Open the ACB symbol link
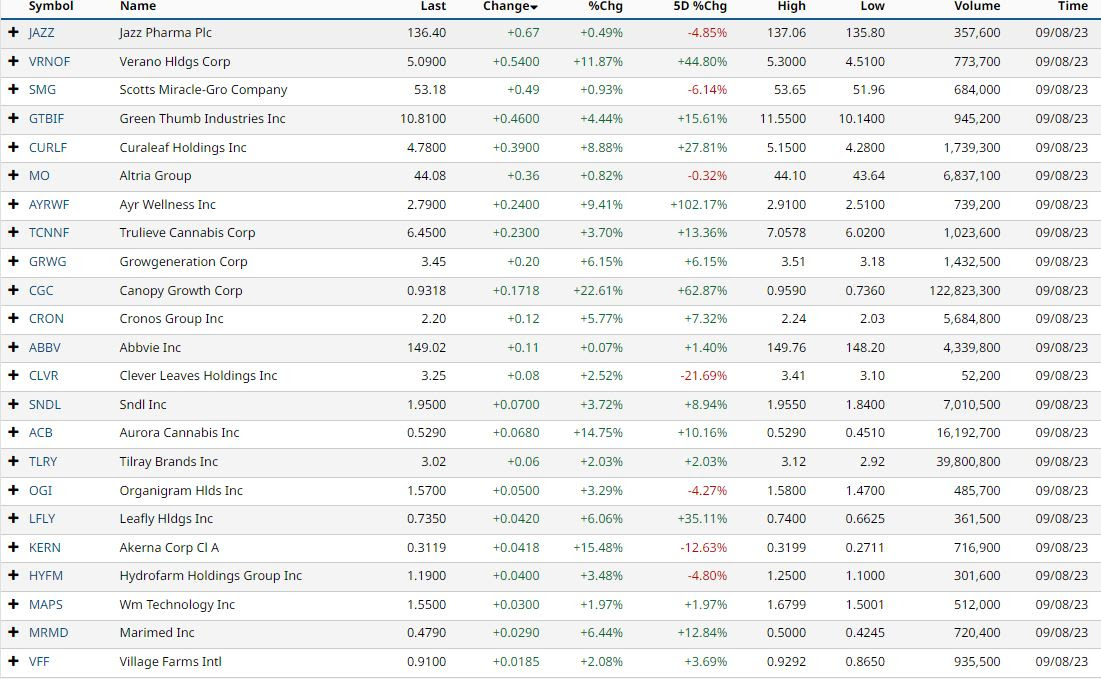This screenshot has width=1101, height=679. (41, 433)
